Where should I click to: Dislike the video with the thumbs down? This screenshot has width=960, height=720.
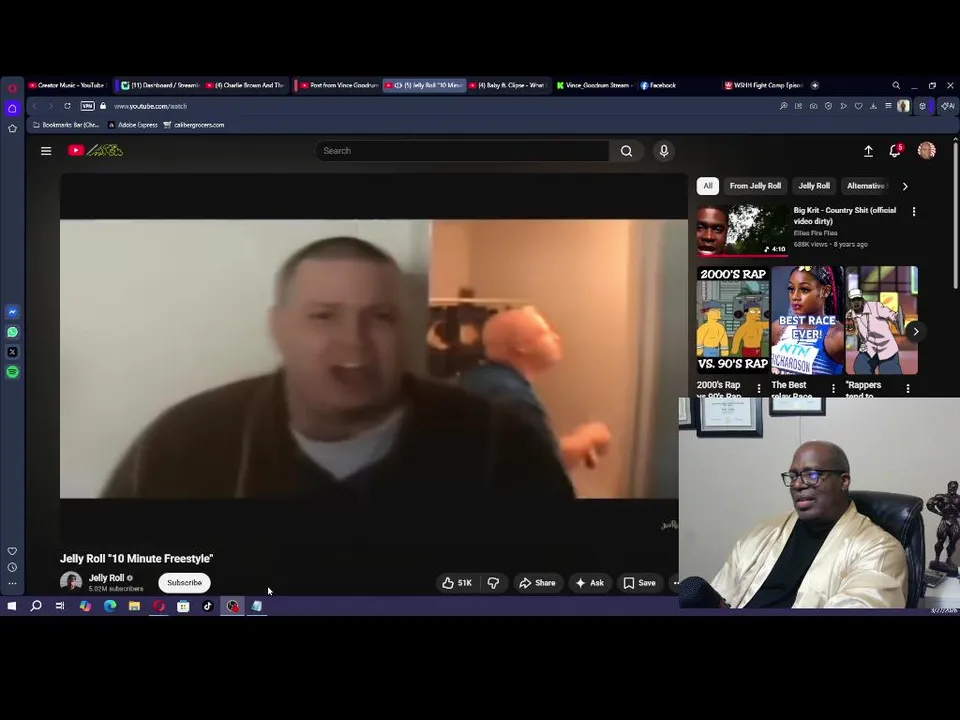(x=493, y=583)
